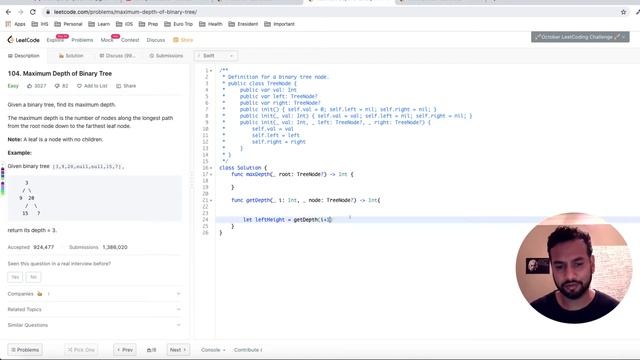Open the Important bookmarks folder

coord(280,24)
